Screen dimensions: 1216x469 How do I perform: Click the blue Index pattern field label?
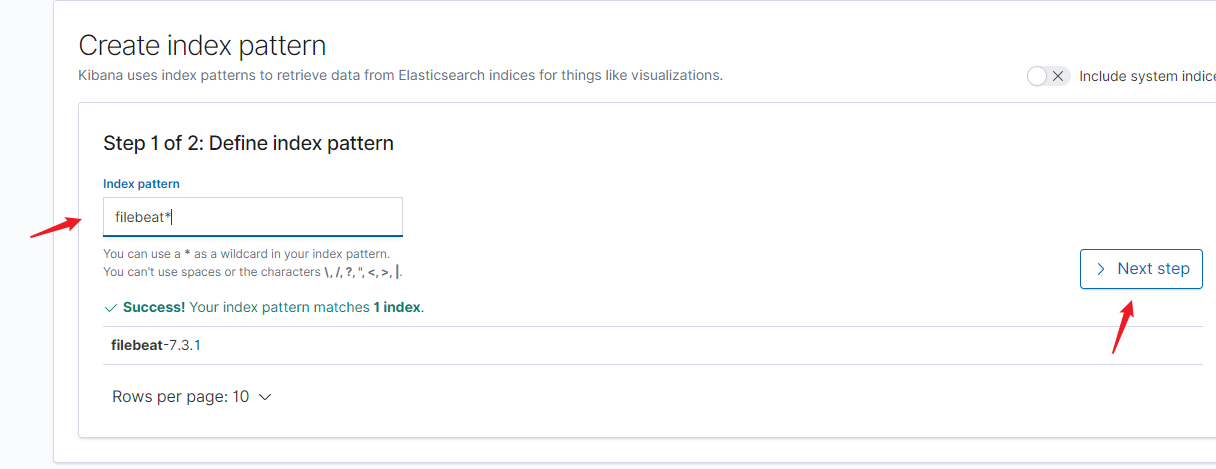[x=141, y=184]
